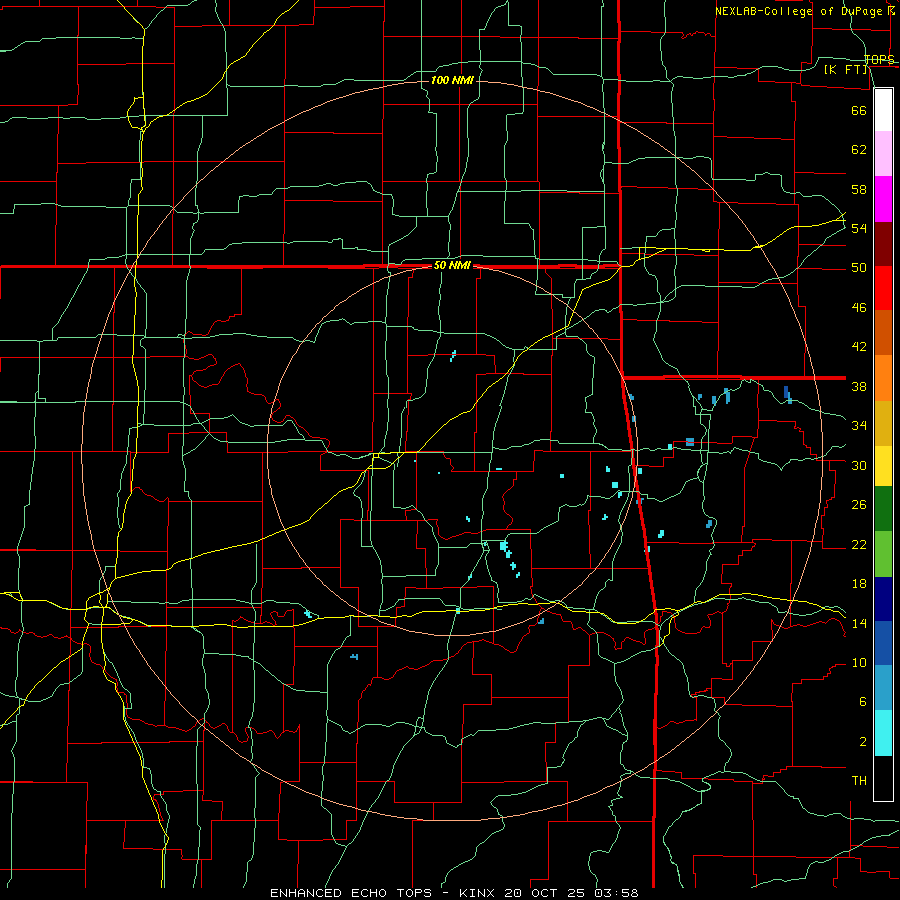Click the scale value "50"
This screenshot has height=900, width=900.
pos(859,268)
